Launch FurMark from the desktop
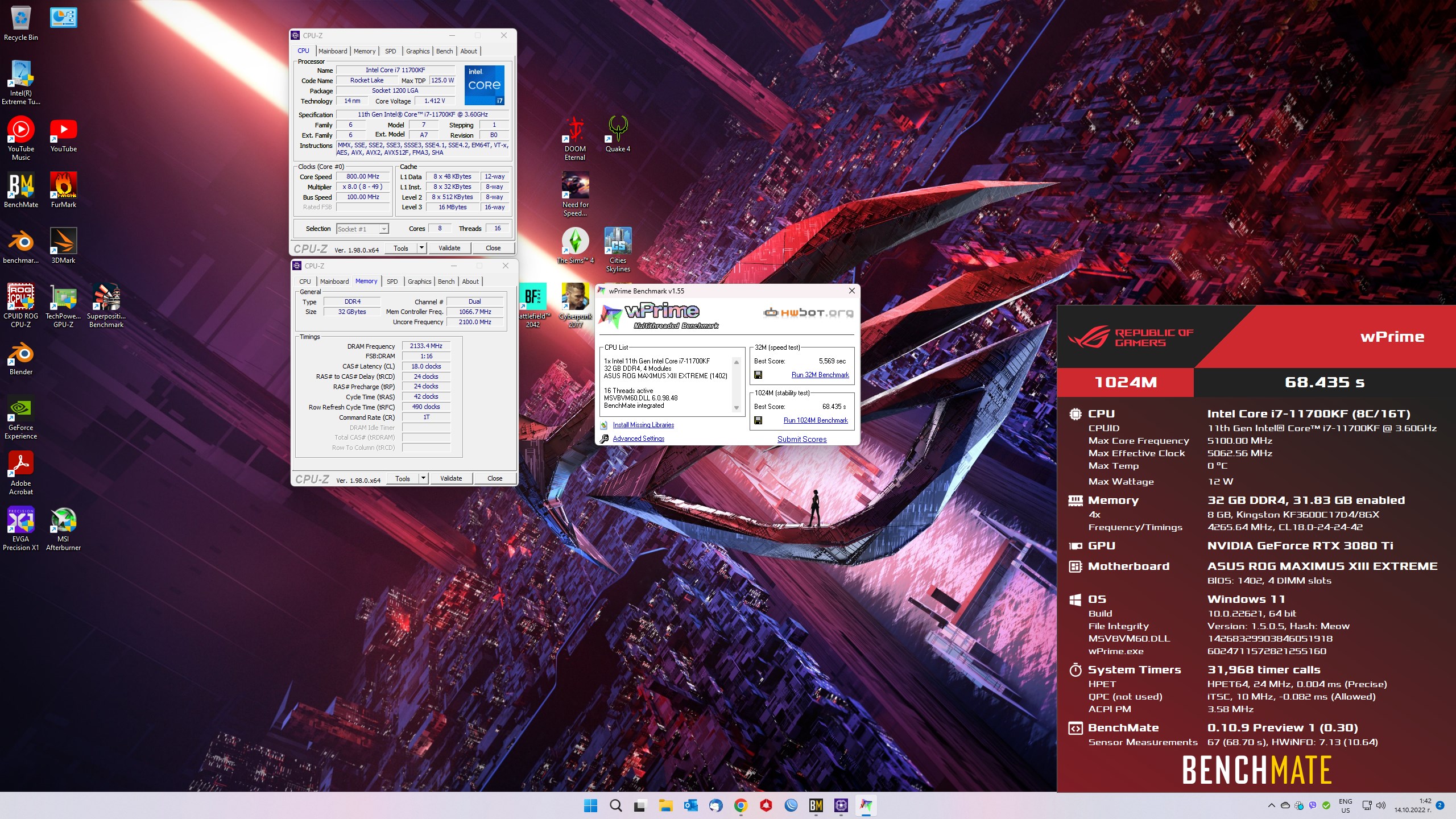 [63, 190]
